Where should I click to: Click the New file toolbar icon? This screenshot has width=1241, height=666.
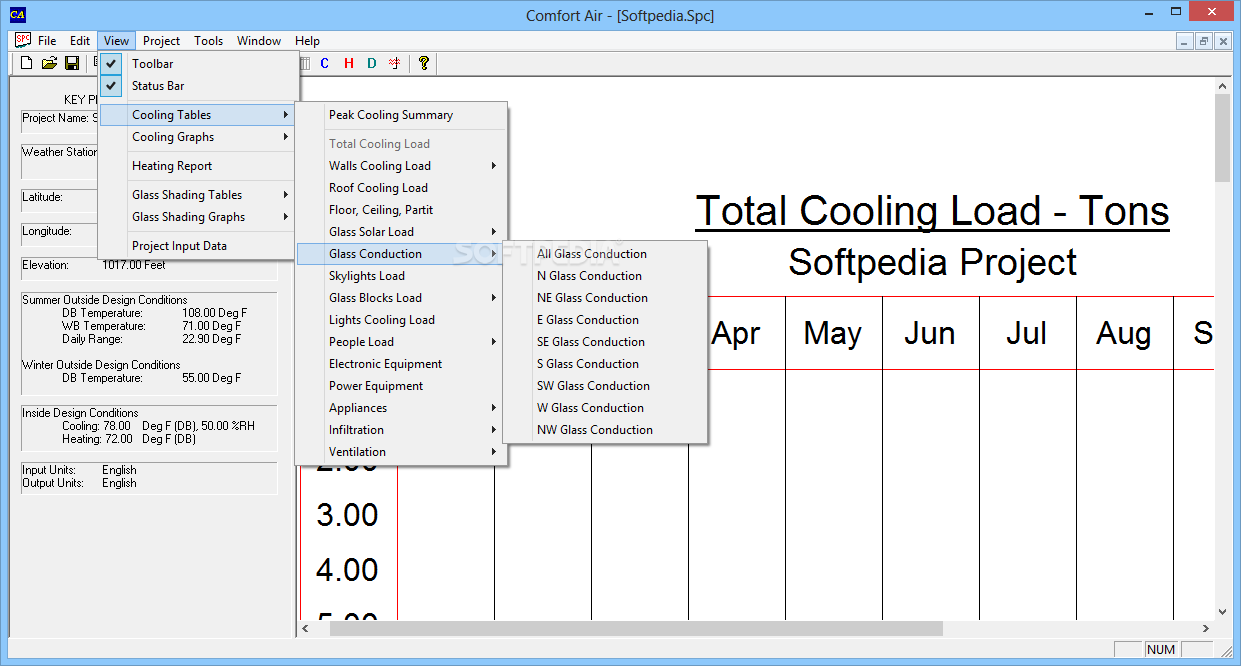[x=27, y=63]
